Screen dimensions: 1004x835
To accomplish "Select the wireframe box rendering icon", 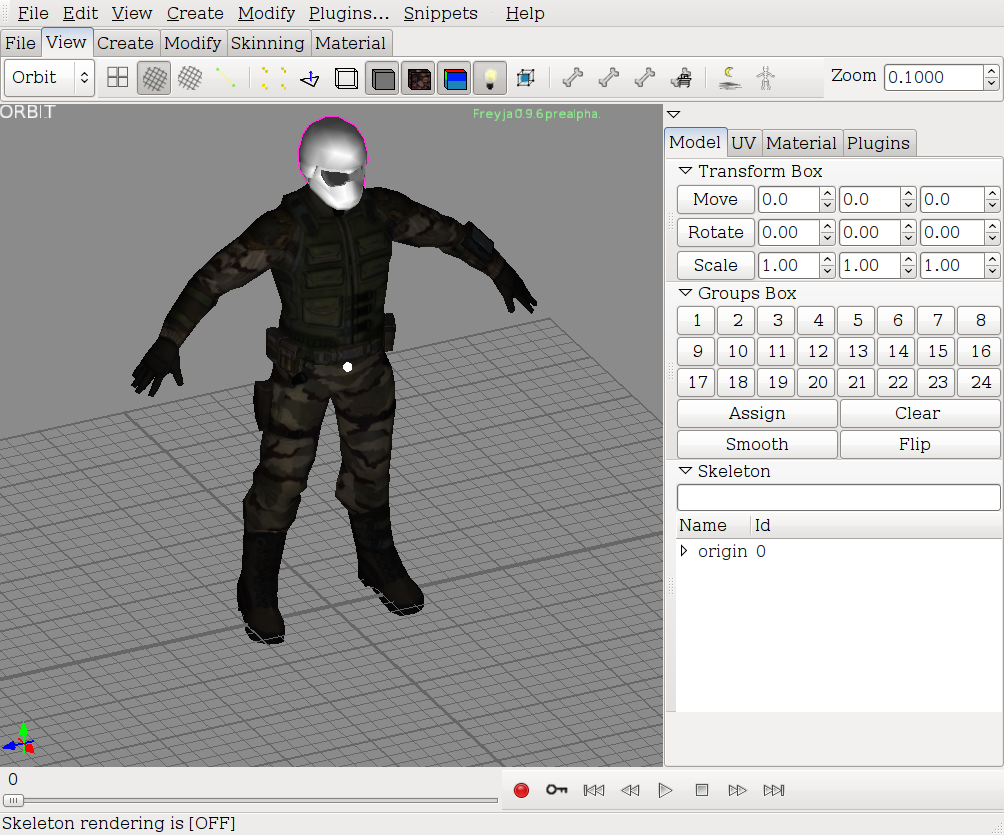I will pyautogui.click(x=346, y=78).
